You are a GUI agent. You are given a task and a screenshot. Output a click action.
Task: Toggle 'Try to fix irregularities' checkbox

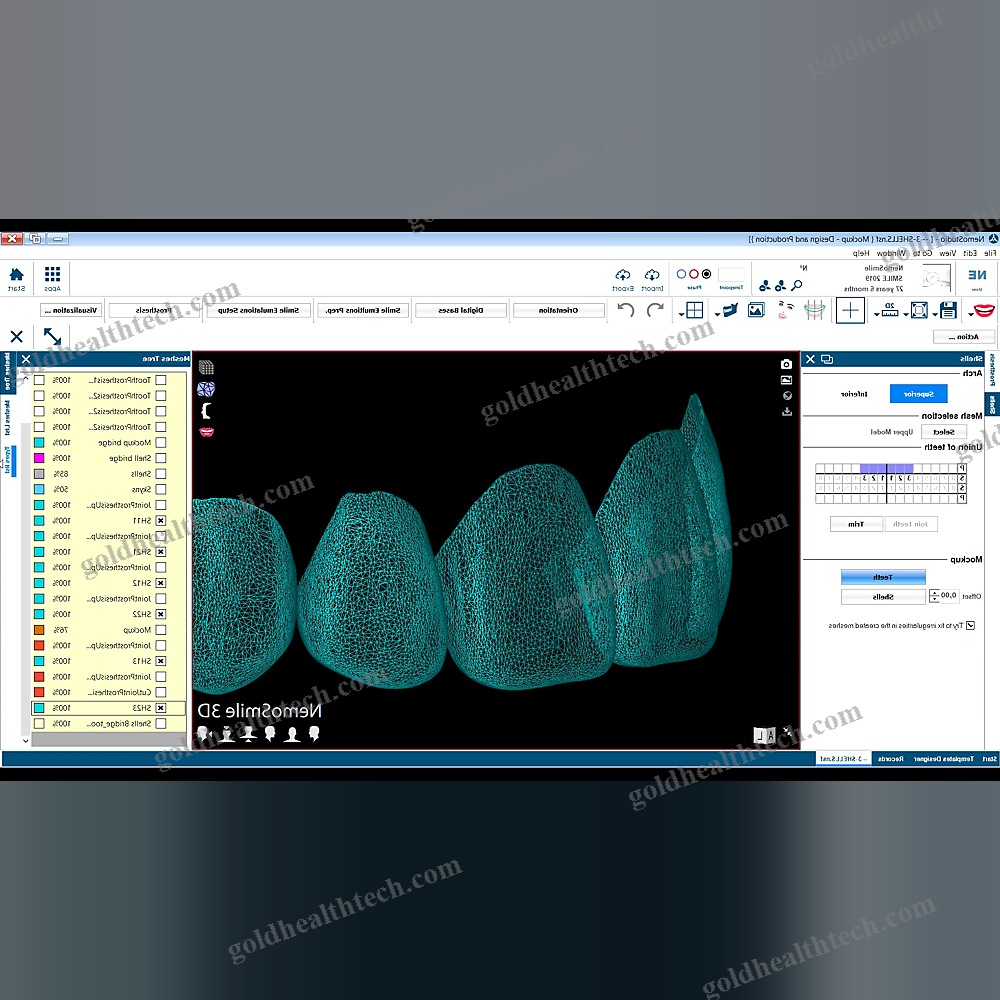click(970, 626)
